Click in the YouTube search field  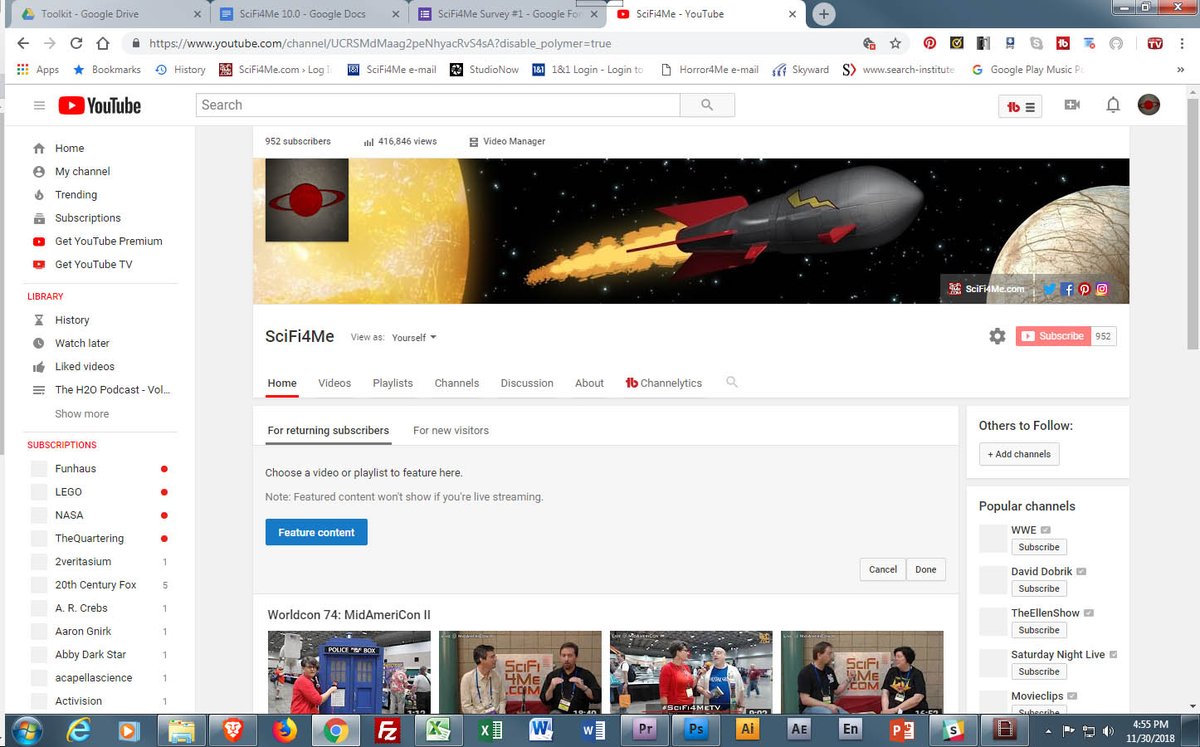pyautogui.click(x=438, y=105)
